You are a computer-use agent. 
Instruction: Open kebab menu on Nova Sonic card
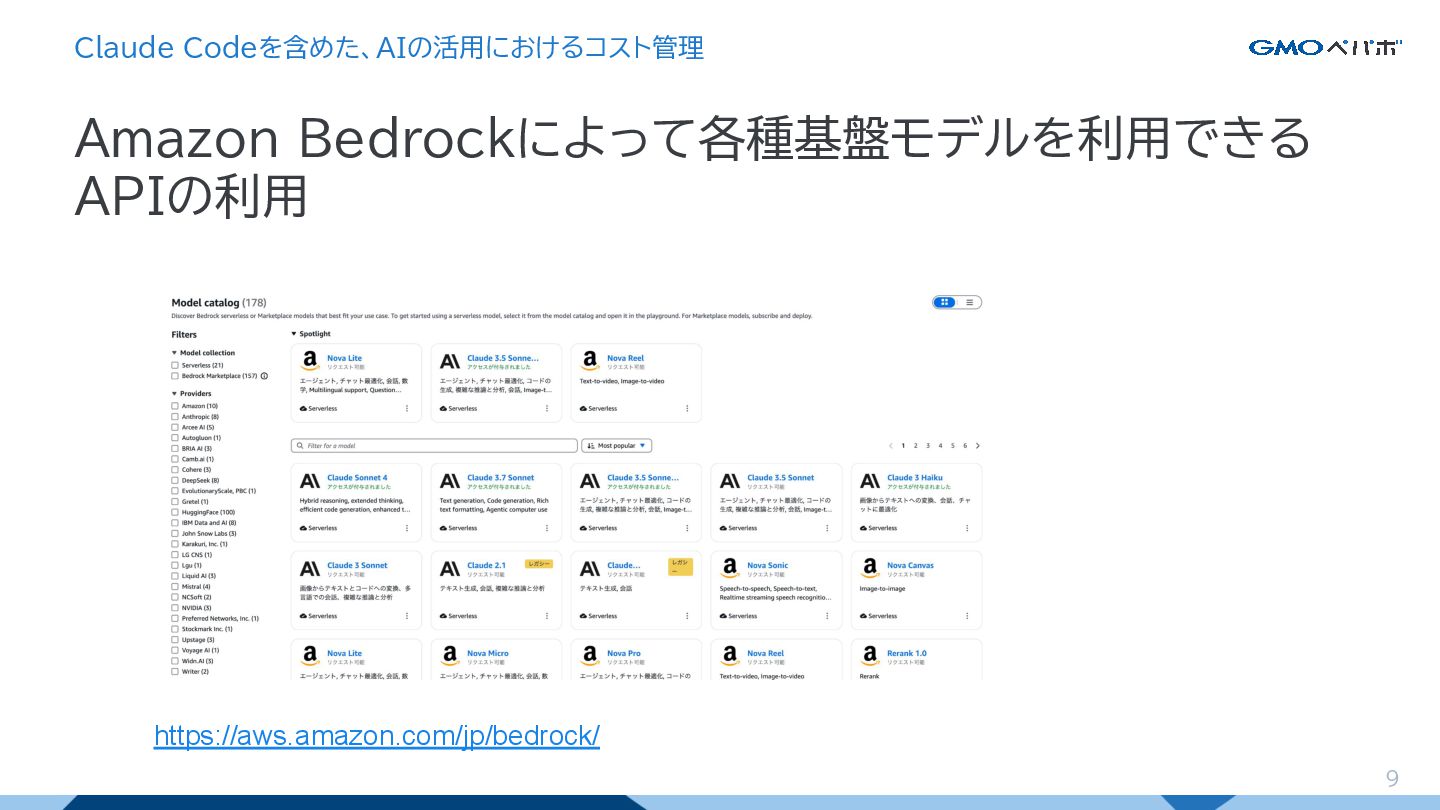pyautogui.click(x=826, y=616)
